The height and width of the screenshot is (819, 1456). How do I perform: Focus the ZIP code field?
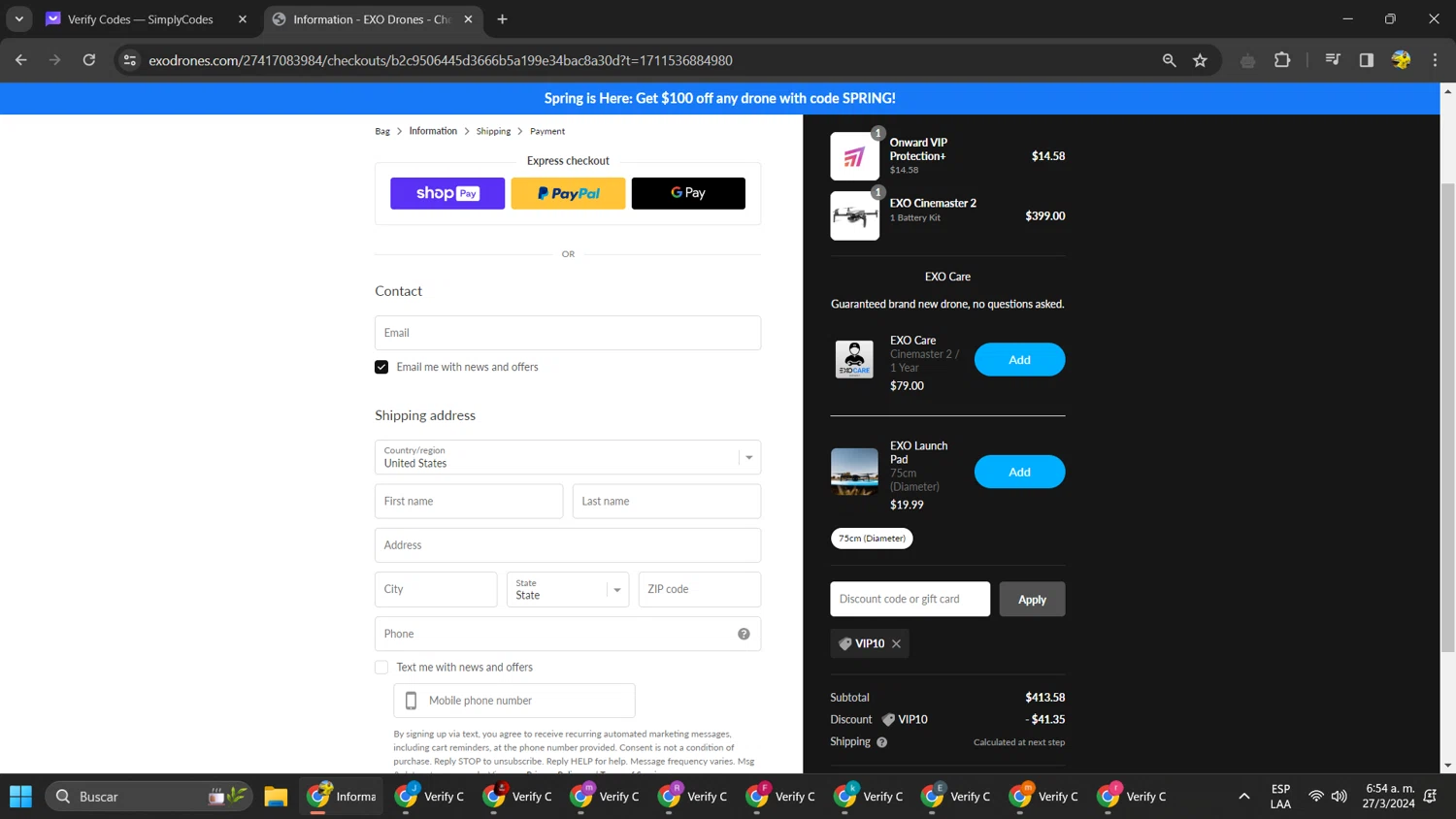[700, 589]
